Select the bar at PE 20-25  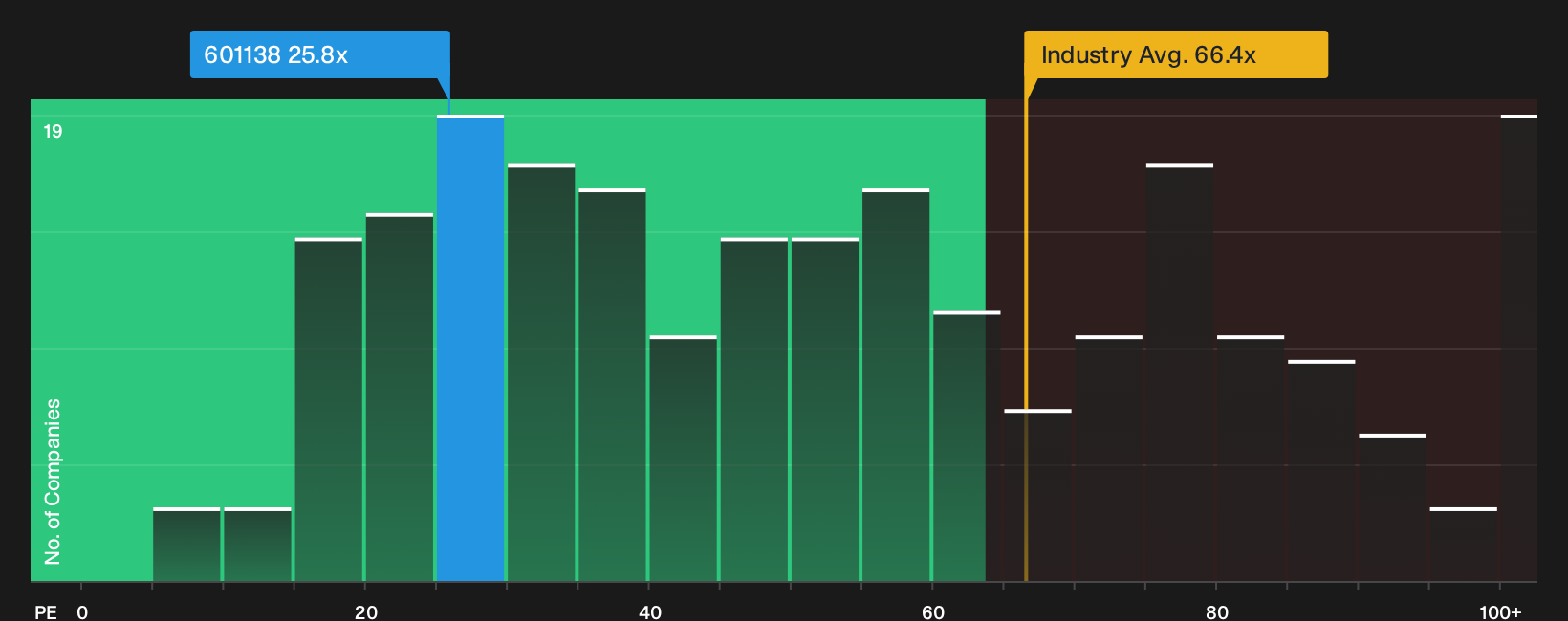pos(400,397)
